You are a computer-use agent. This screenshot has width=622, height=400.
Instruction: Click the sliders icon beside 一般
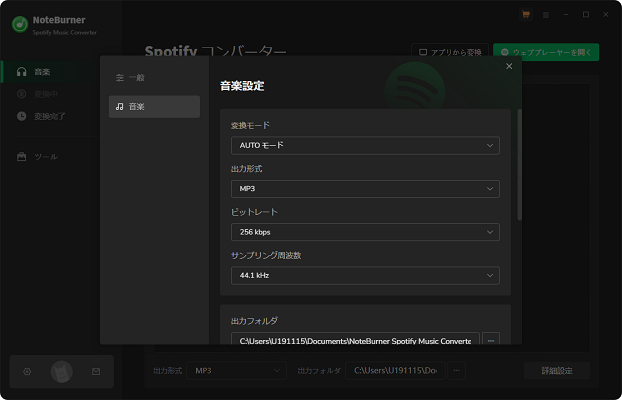(x=120, y=78)
